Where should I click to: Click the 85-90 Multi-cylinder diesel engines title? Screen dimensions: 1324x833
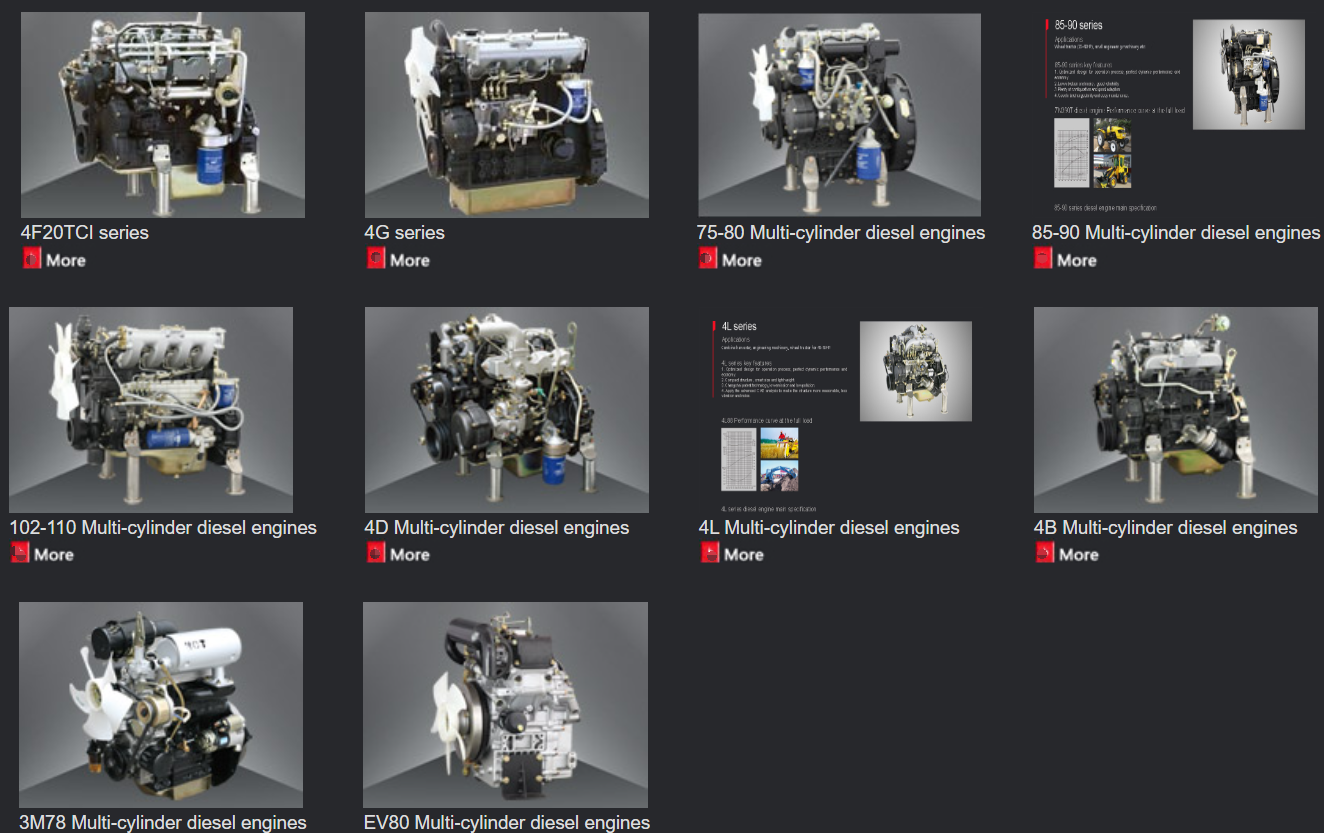[x=1176, y=233]
